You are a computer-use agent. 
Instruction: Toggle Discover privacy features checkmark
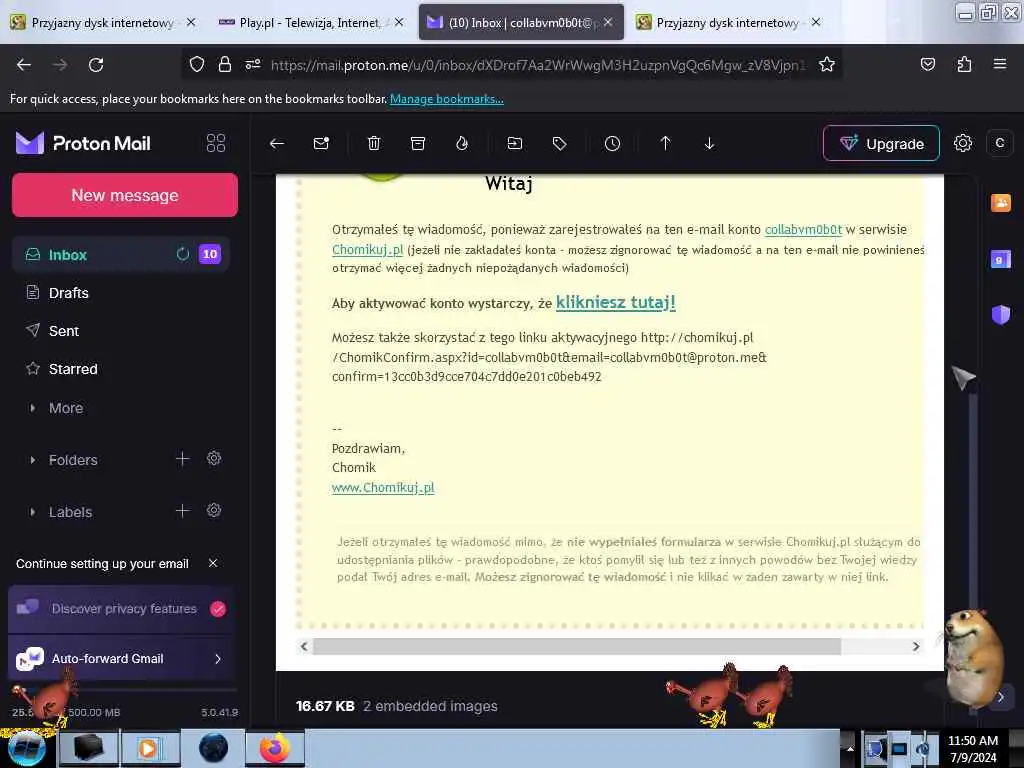[x=218, y=609]
